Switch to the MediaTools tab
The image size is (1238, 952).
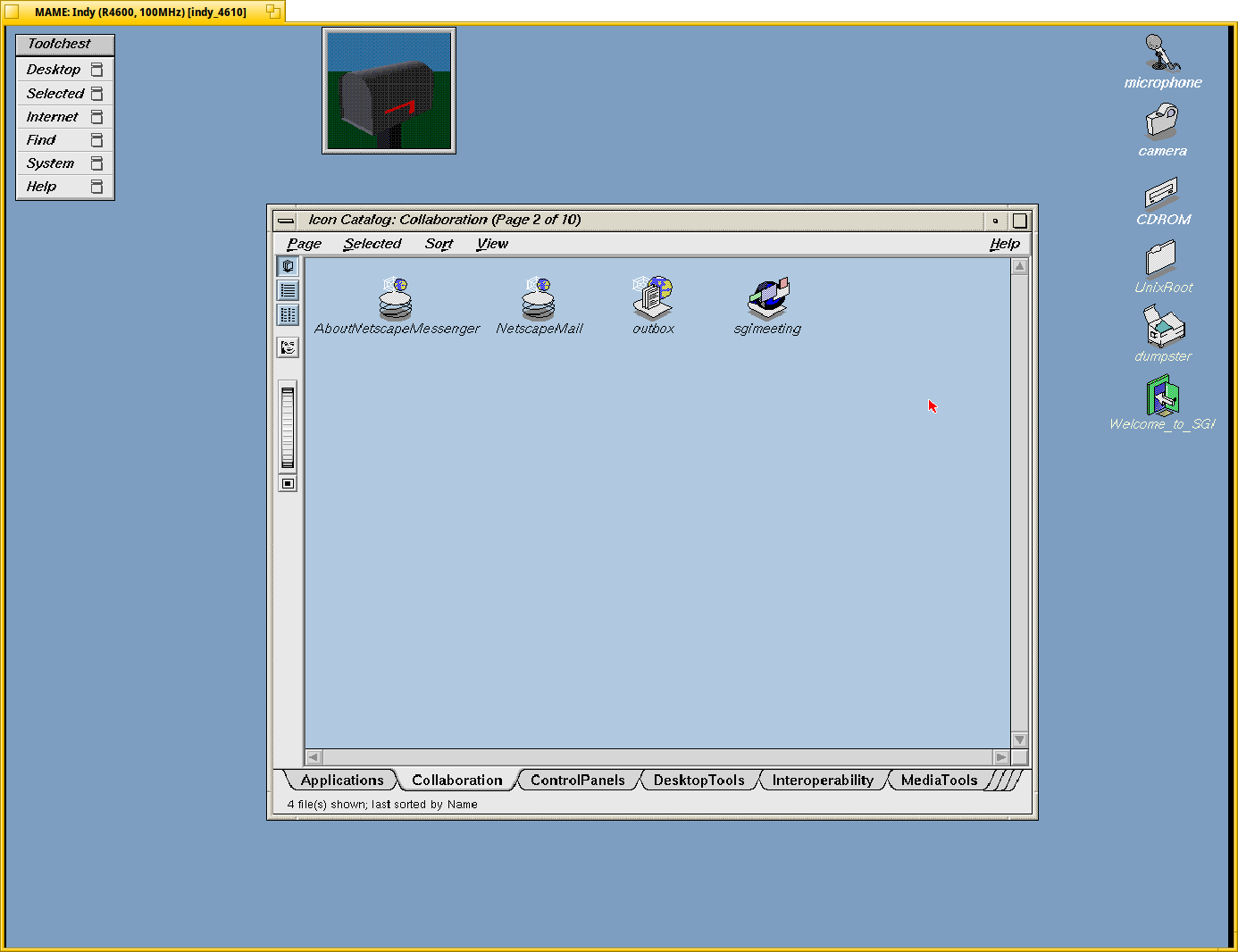coord(940,780)
